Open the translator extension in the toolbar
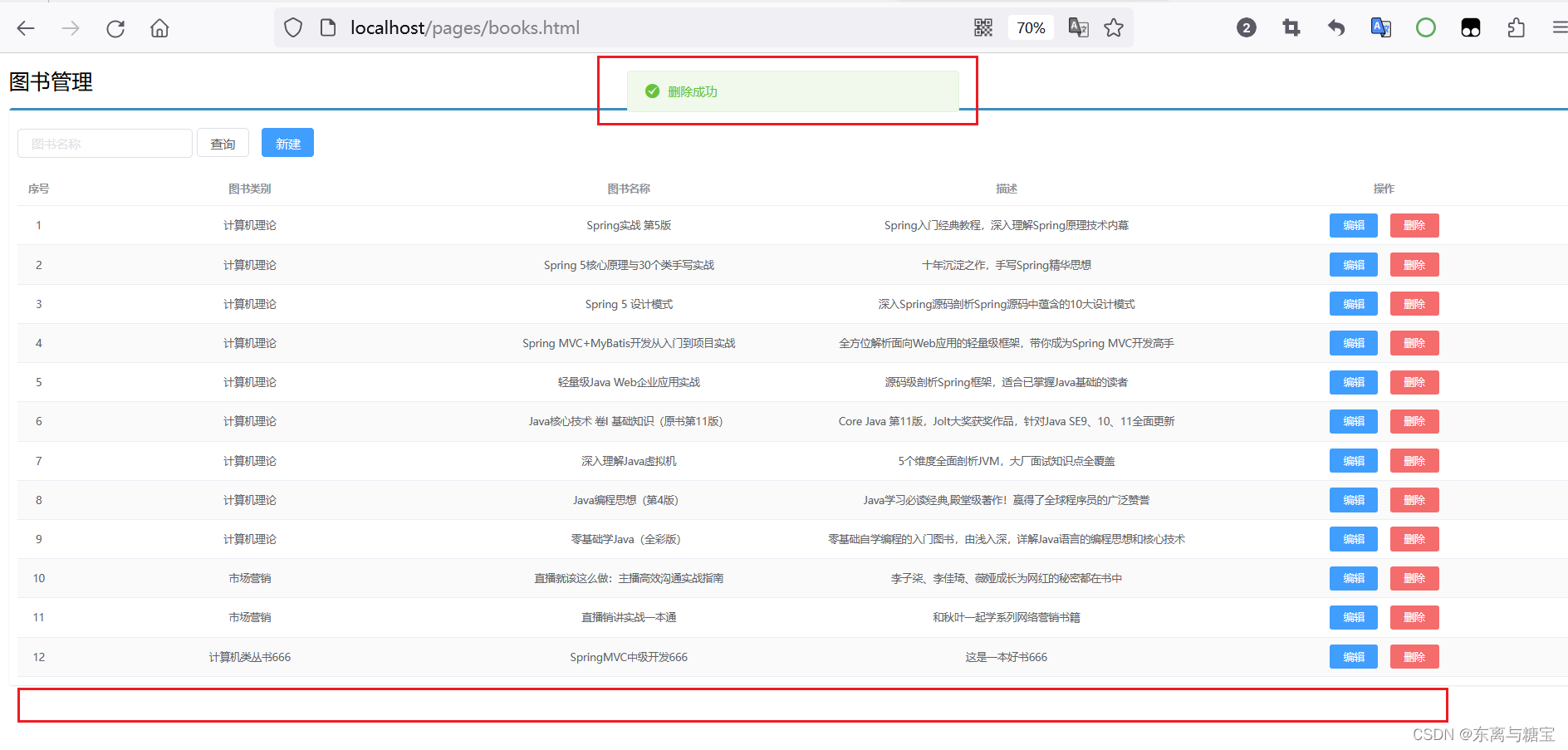Viewport: 1568px width, 750px height. coord(1380,28)
